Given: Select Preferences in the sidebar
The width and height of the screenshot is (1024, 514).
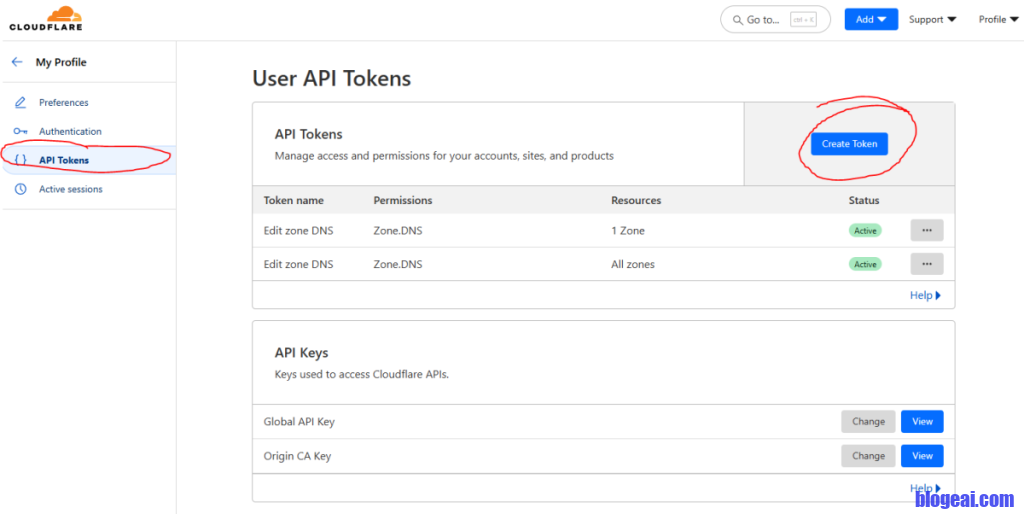Looking at the screenshot, I should point(63,103).
